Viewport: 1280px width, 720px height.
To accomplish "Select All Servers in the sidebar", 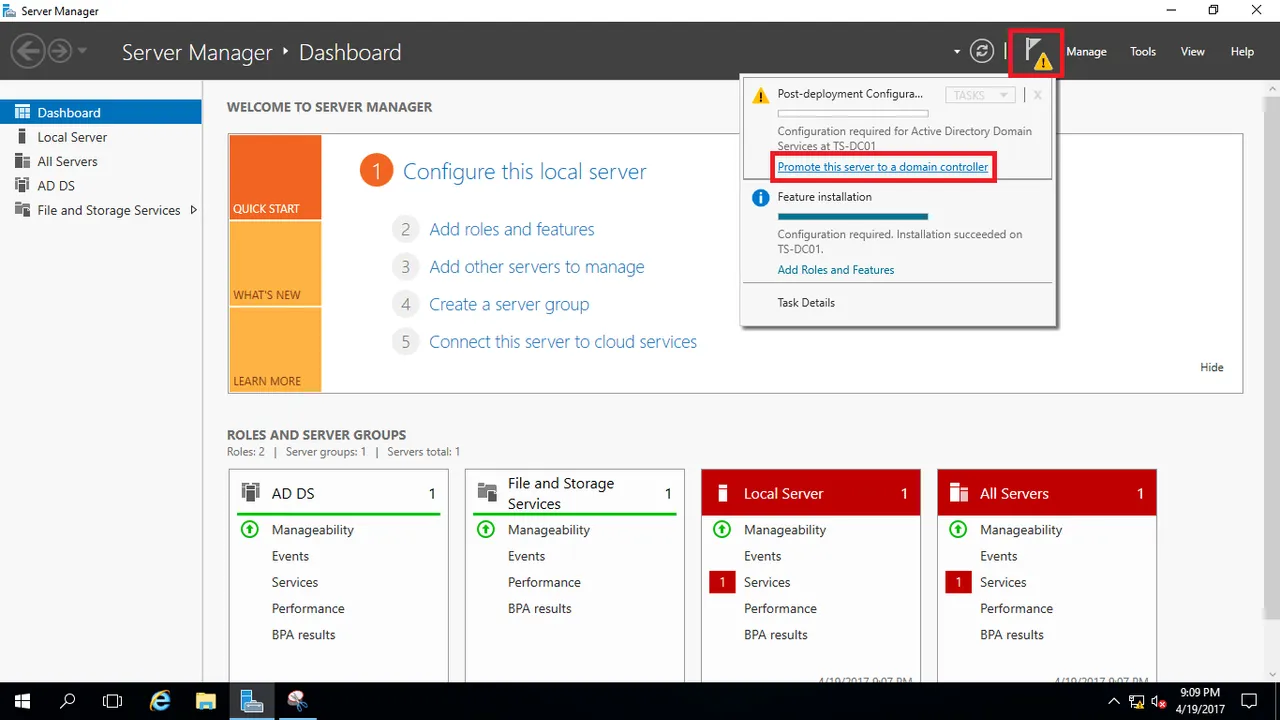I will (x=100, y=161).
